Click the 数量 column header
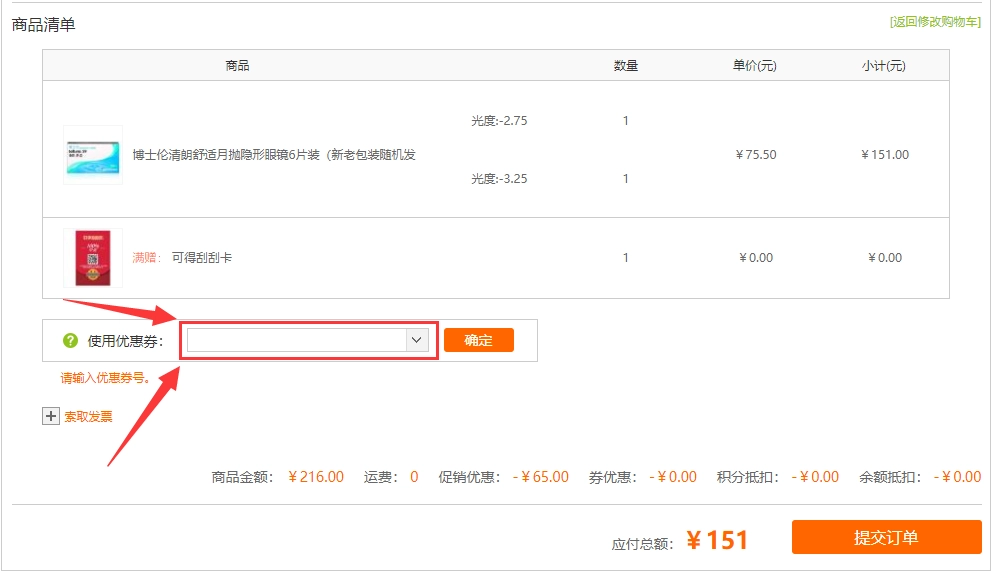 [626, 66]
